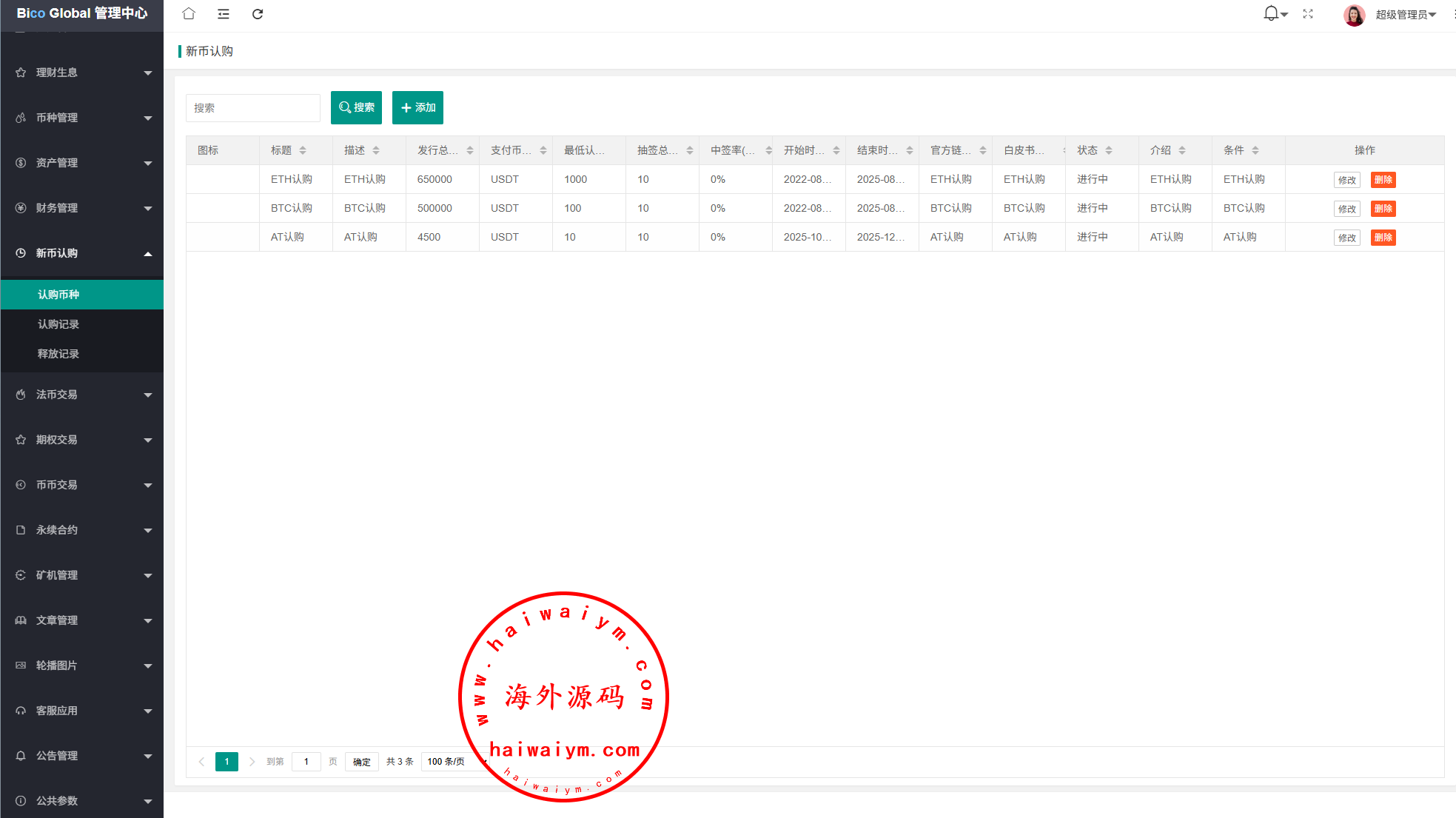Click 修改 for the ETH认购 row
This screenshot has width=1456, height=818.
point(1346,180)
